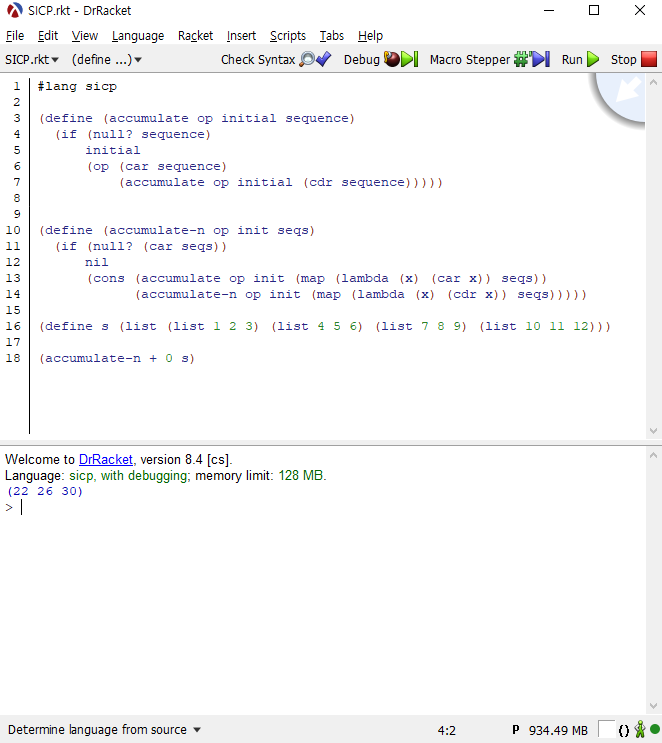Click the running-figure icon in status bar
This screenshot has width=662, height=743.
639,730
